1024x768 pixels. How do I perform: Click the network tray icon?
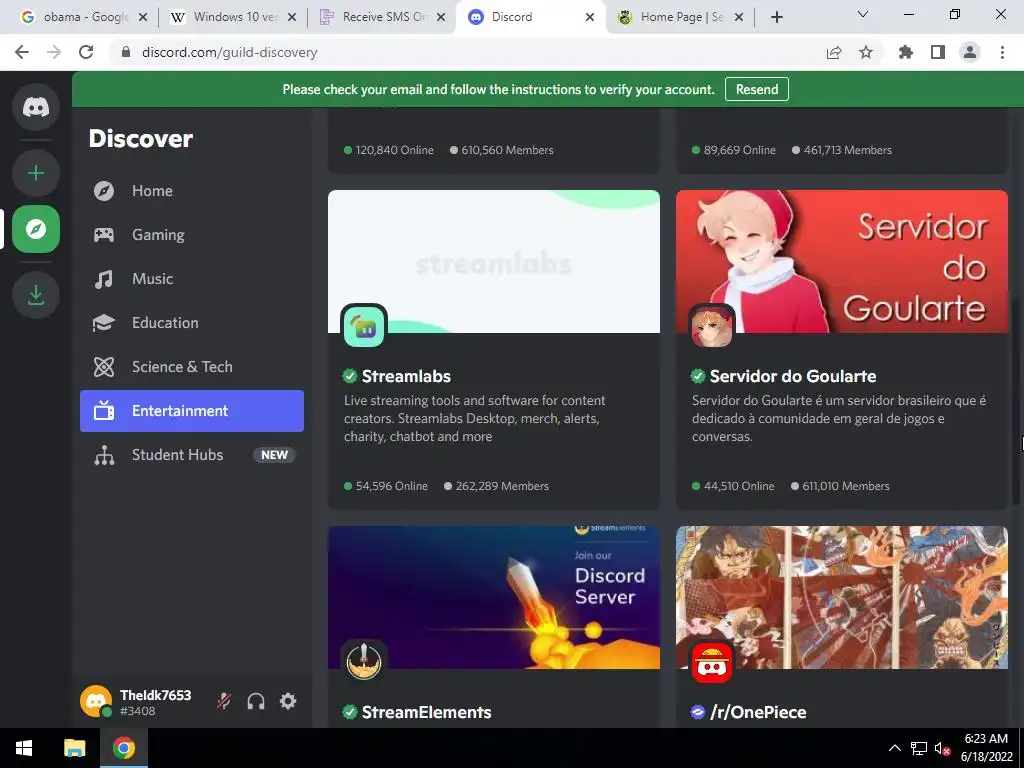click(919, 748)
